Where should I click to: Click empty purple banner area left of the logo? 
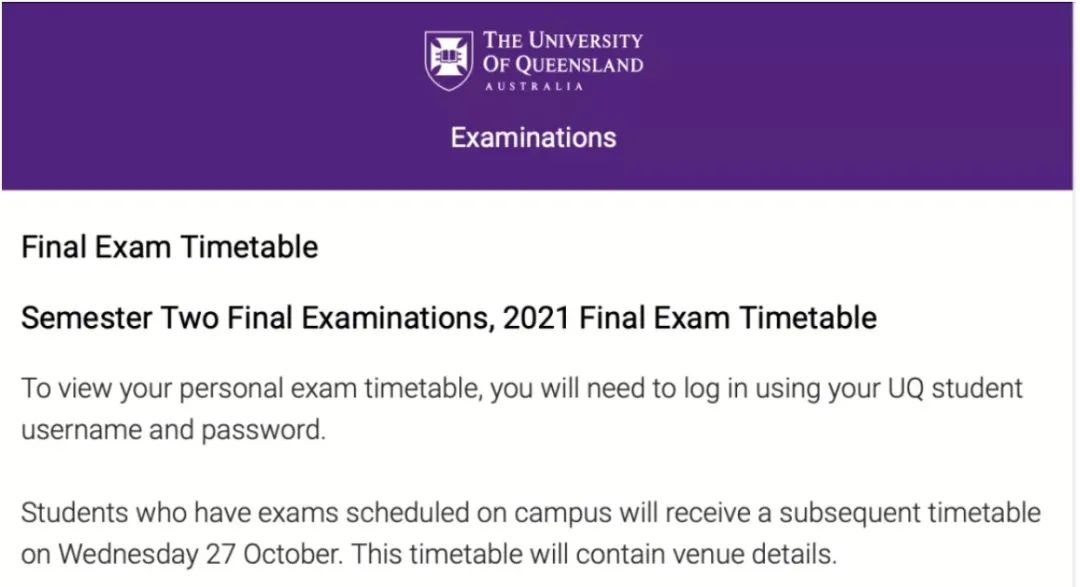click(x=207, y=96)
